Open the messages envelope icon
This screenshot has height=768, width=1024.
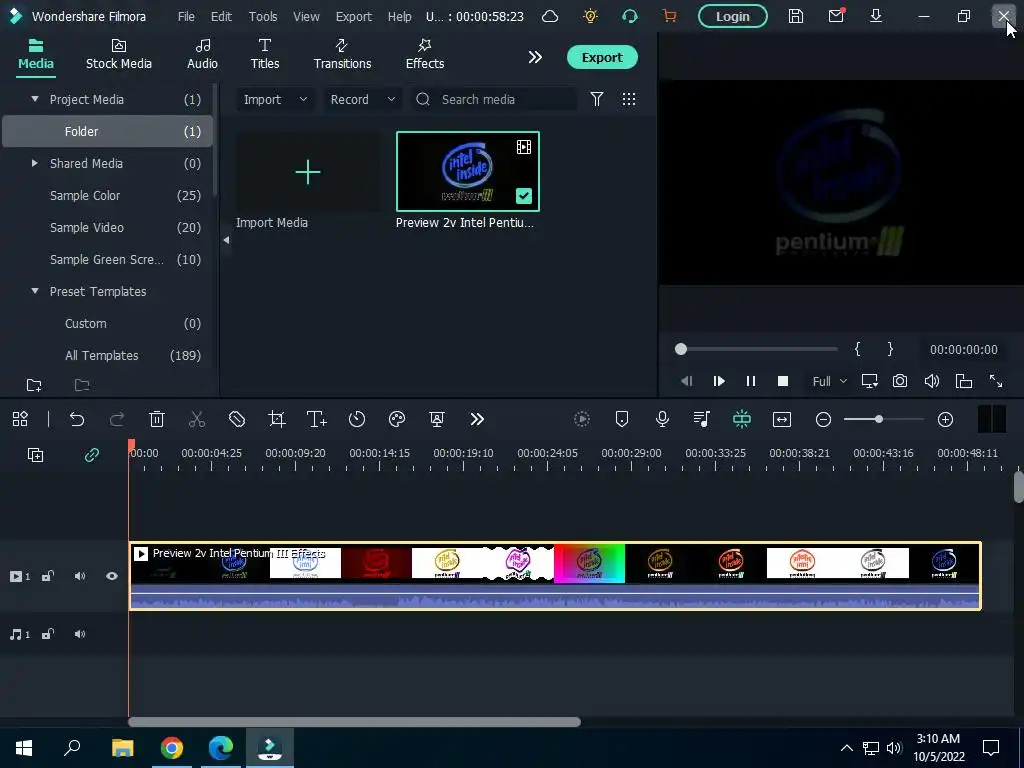pos(836,16)
